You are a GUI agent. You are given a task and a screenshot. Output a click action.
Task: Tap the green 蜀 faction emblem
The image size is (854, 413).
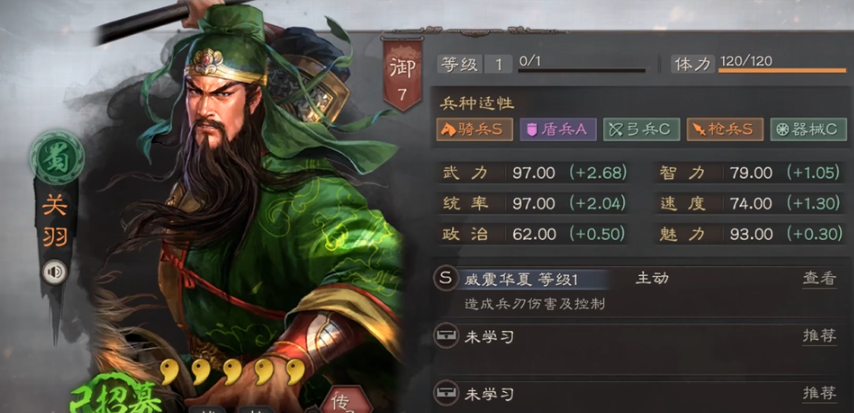pos(57,157)
